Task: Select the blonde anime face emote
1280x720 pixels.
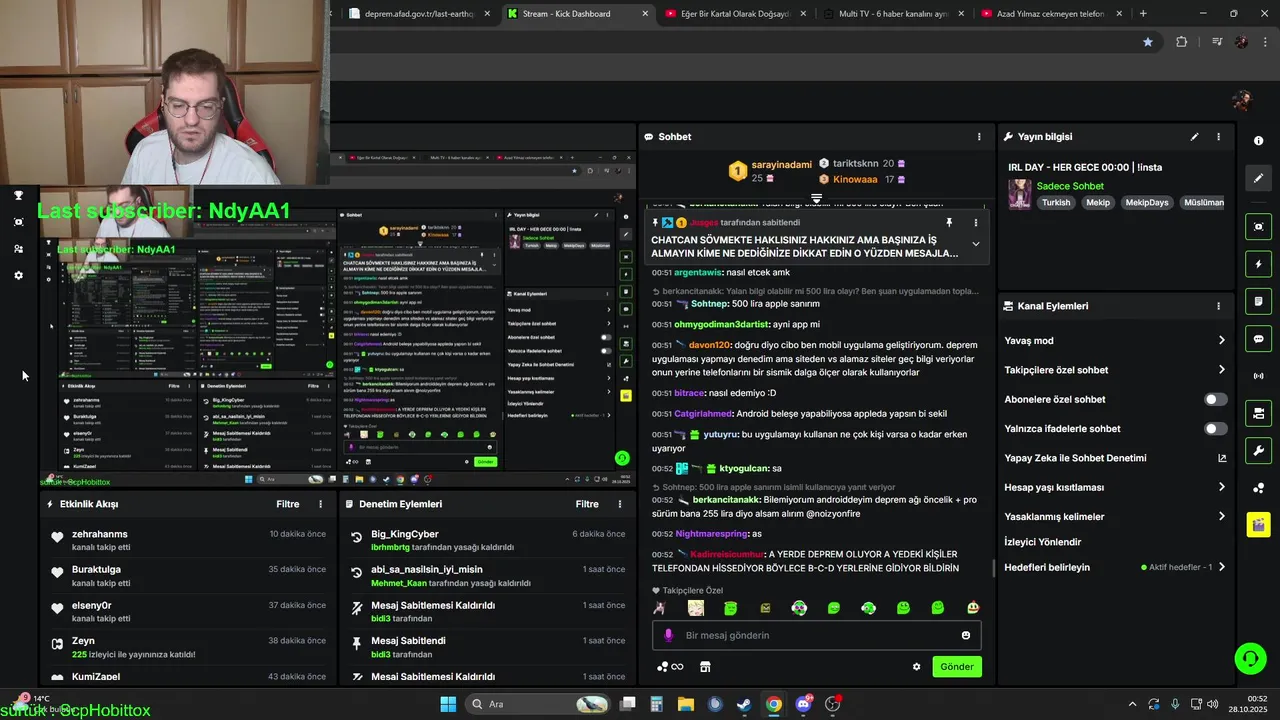Action: [x=695, y=608]
